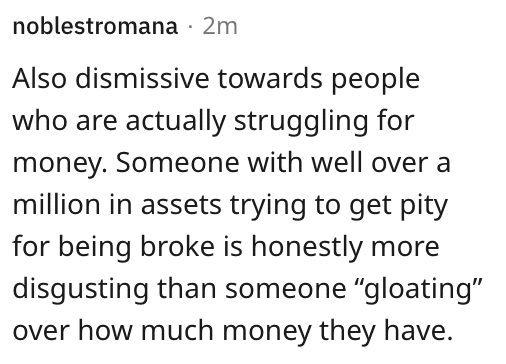Open the noblestromana user profile
The height and width of the screenshot is (364, 506).
coord(95,26)
